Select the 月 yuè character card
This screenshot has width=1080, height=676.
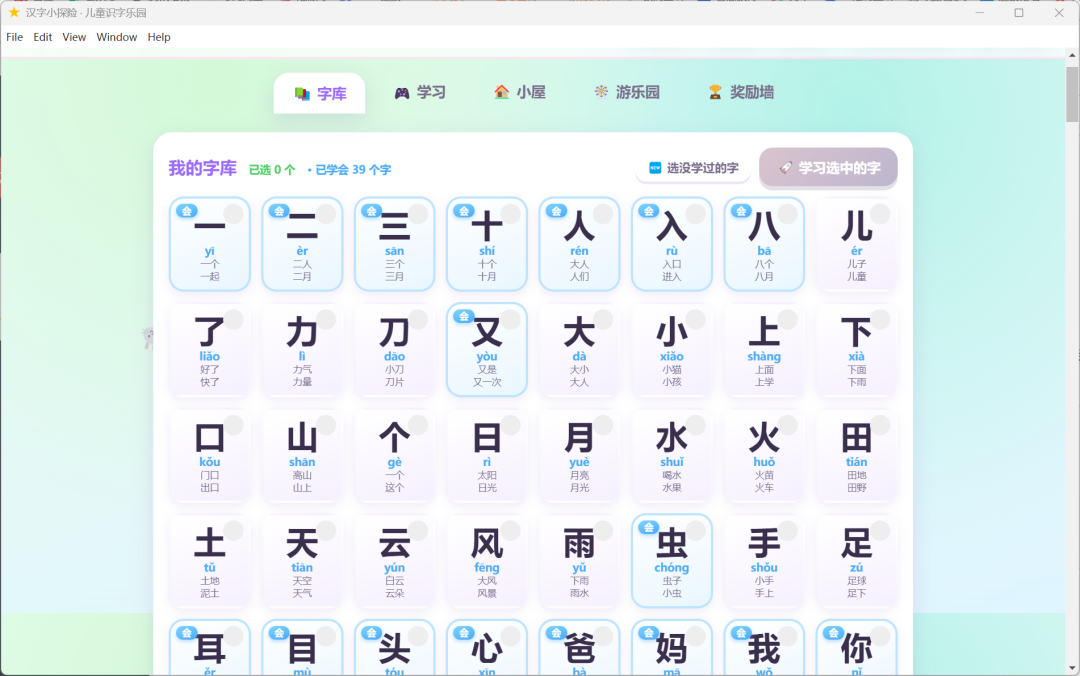tap(579, 455)
